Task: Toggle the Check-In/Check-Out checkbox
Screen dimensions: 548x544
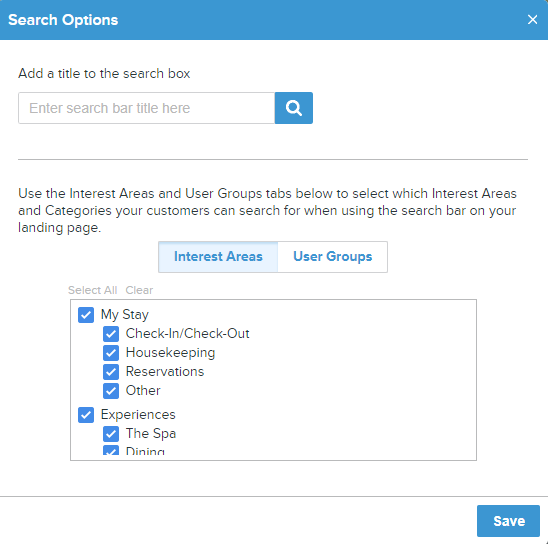Action: point(111,334)
